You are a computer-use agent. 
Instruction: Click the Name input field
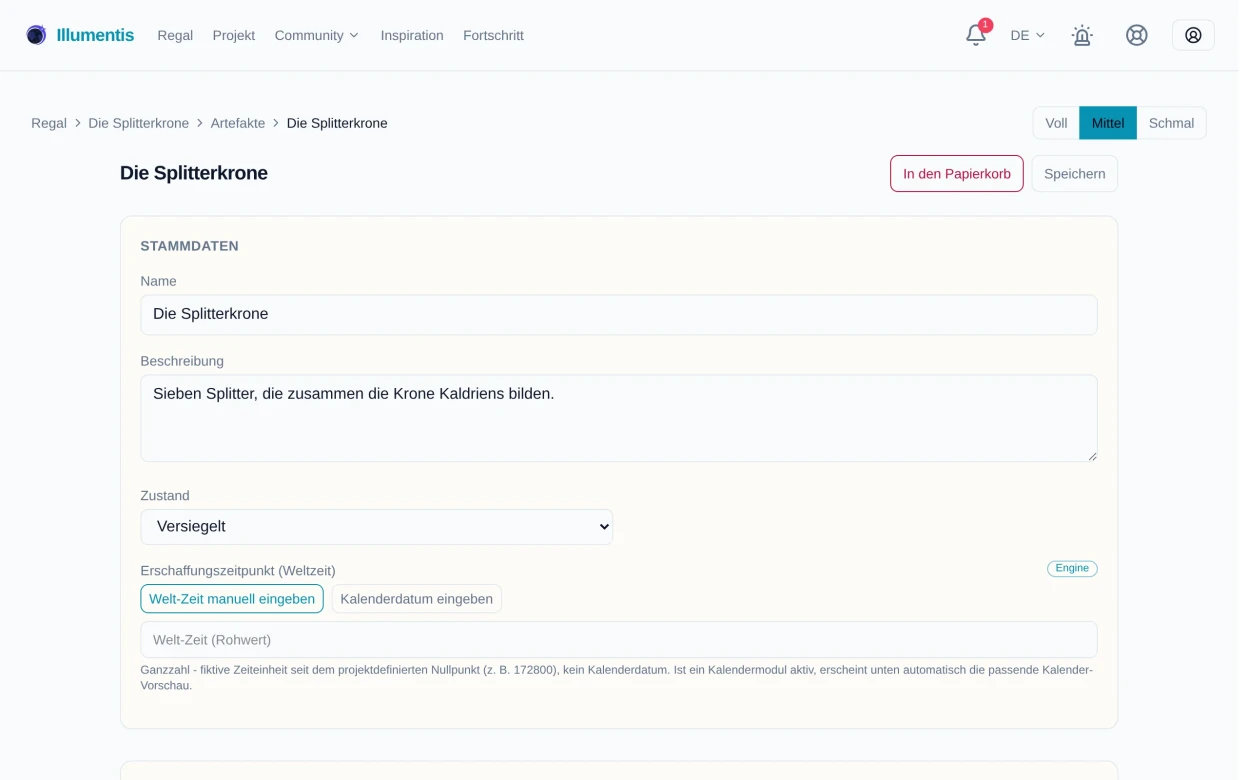pos(619,315)
